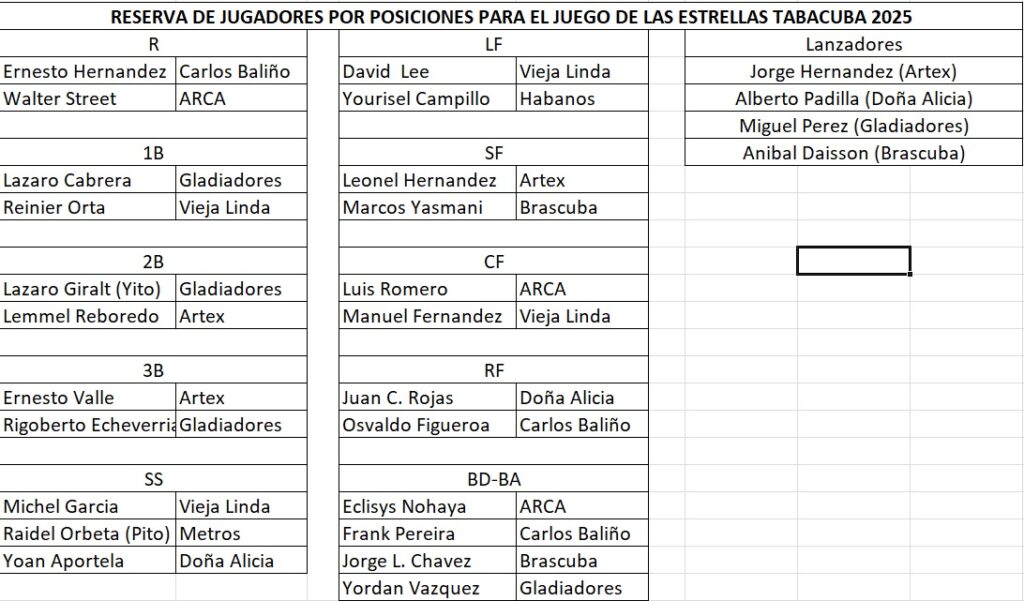
Task: Click the 1B position header cell
Action: click(x=153, y=152)
